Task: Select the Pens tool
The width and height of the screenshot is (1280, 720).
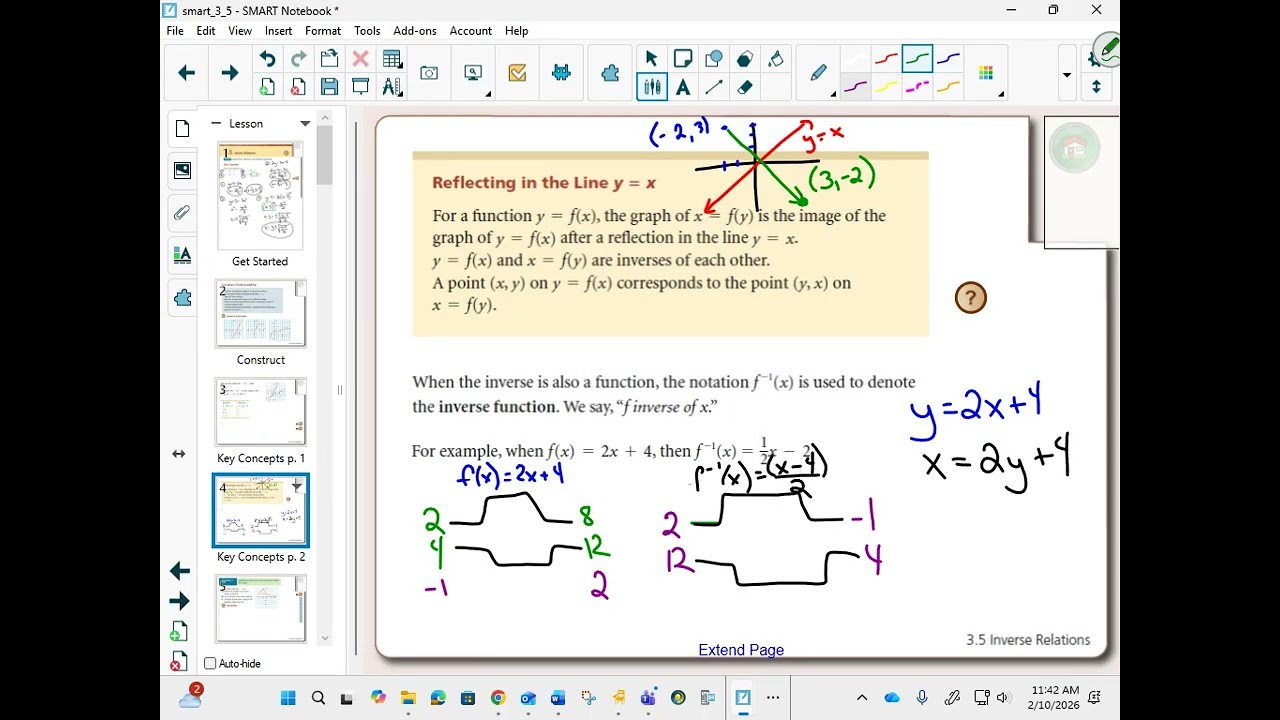Action: click(x=652, y=87)
